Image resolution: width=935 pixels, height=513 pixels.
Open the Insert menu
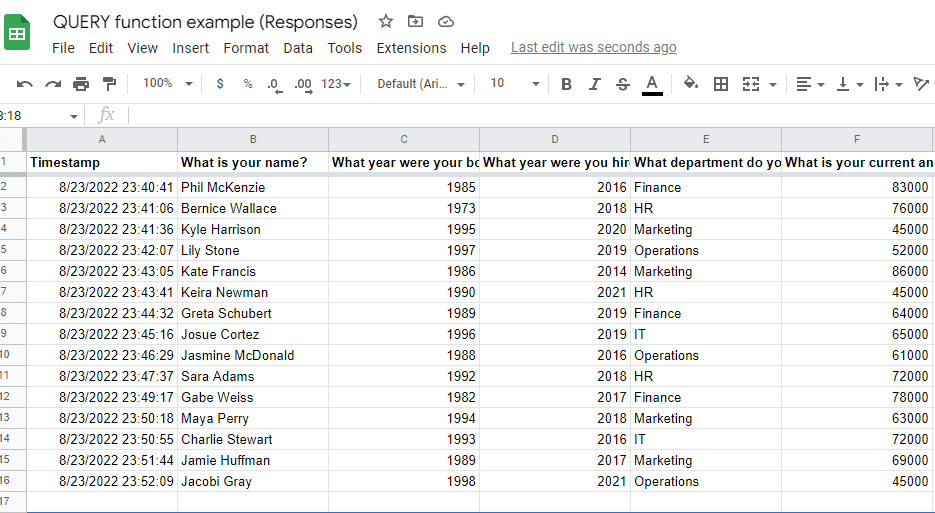point(191,48)
